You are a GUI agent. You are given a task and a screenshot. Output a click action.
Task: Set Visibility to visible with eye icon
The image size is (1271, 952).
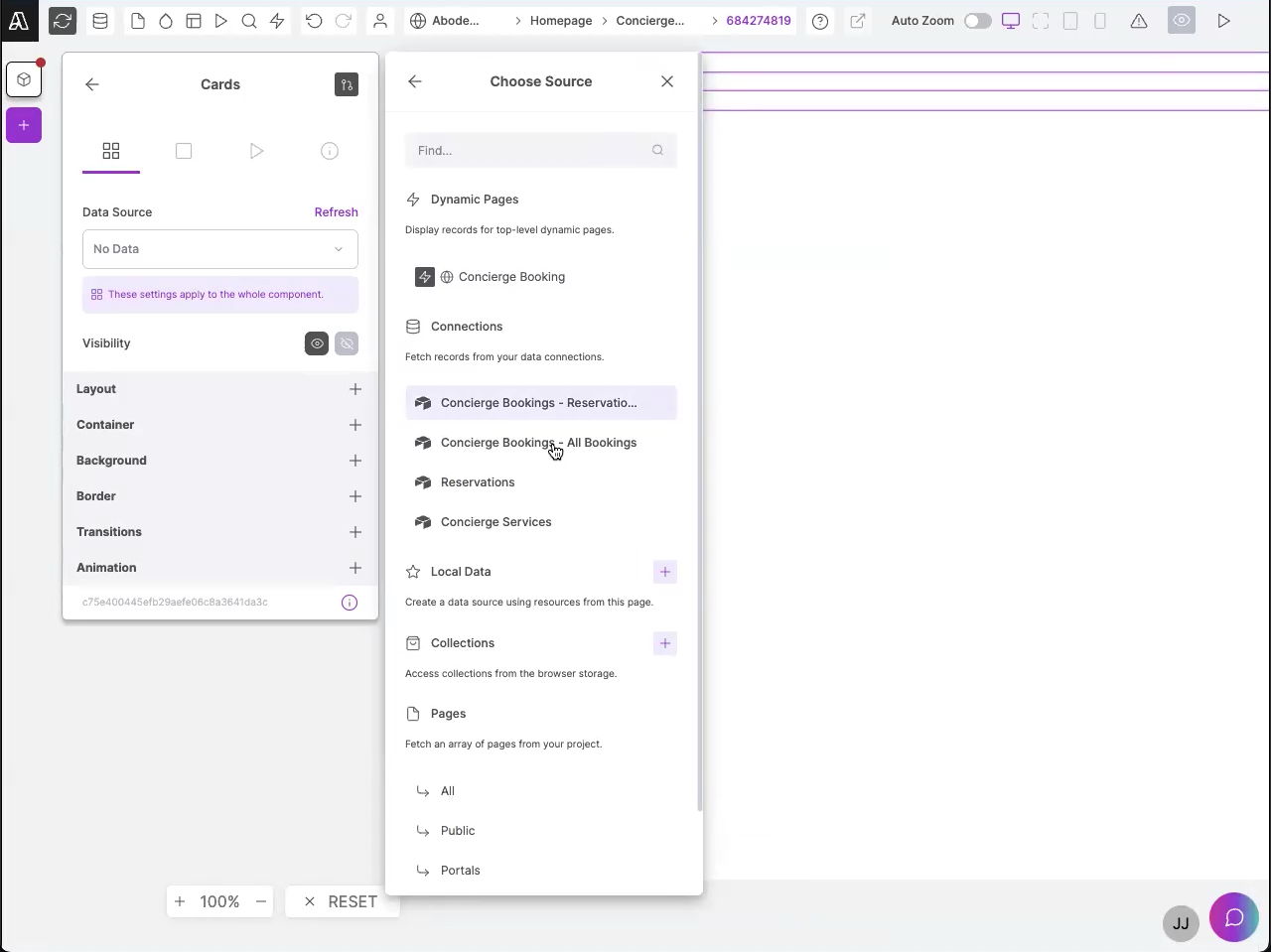pyautogui.click(x=317, y=343)
